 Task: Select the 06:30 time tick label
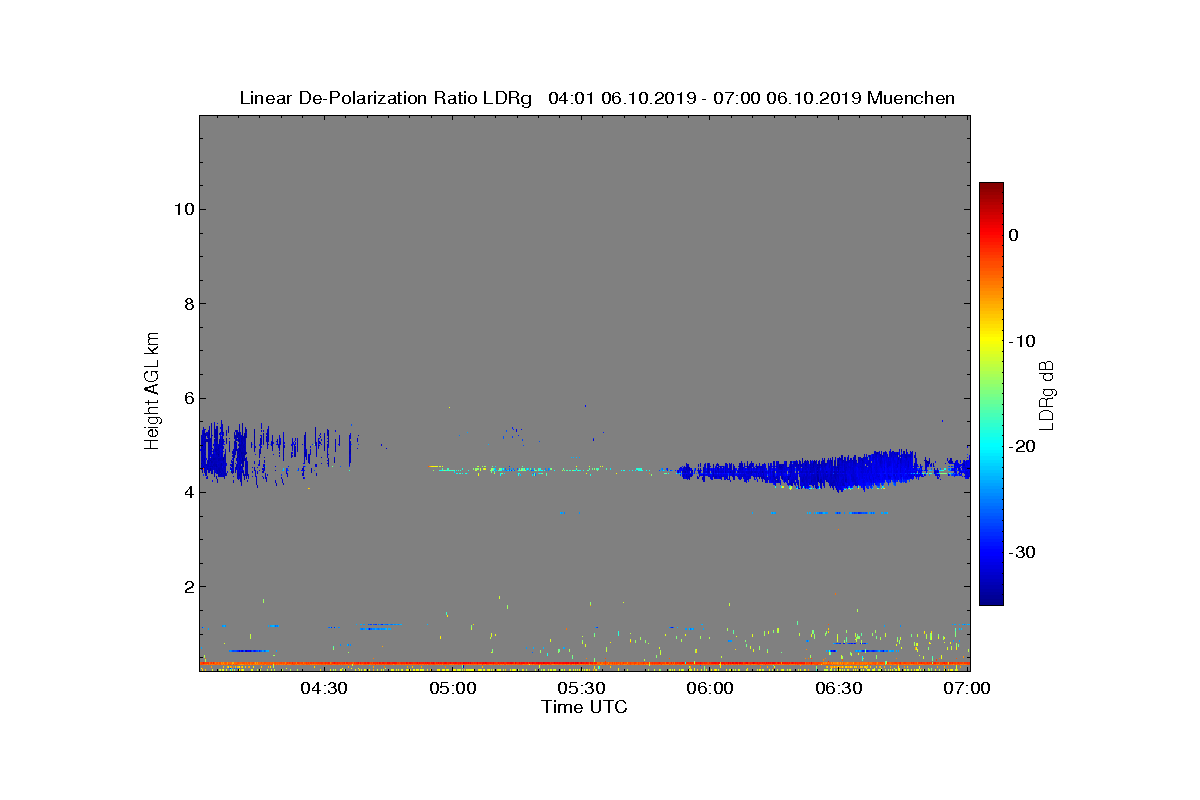tap(840, 689)
